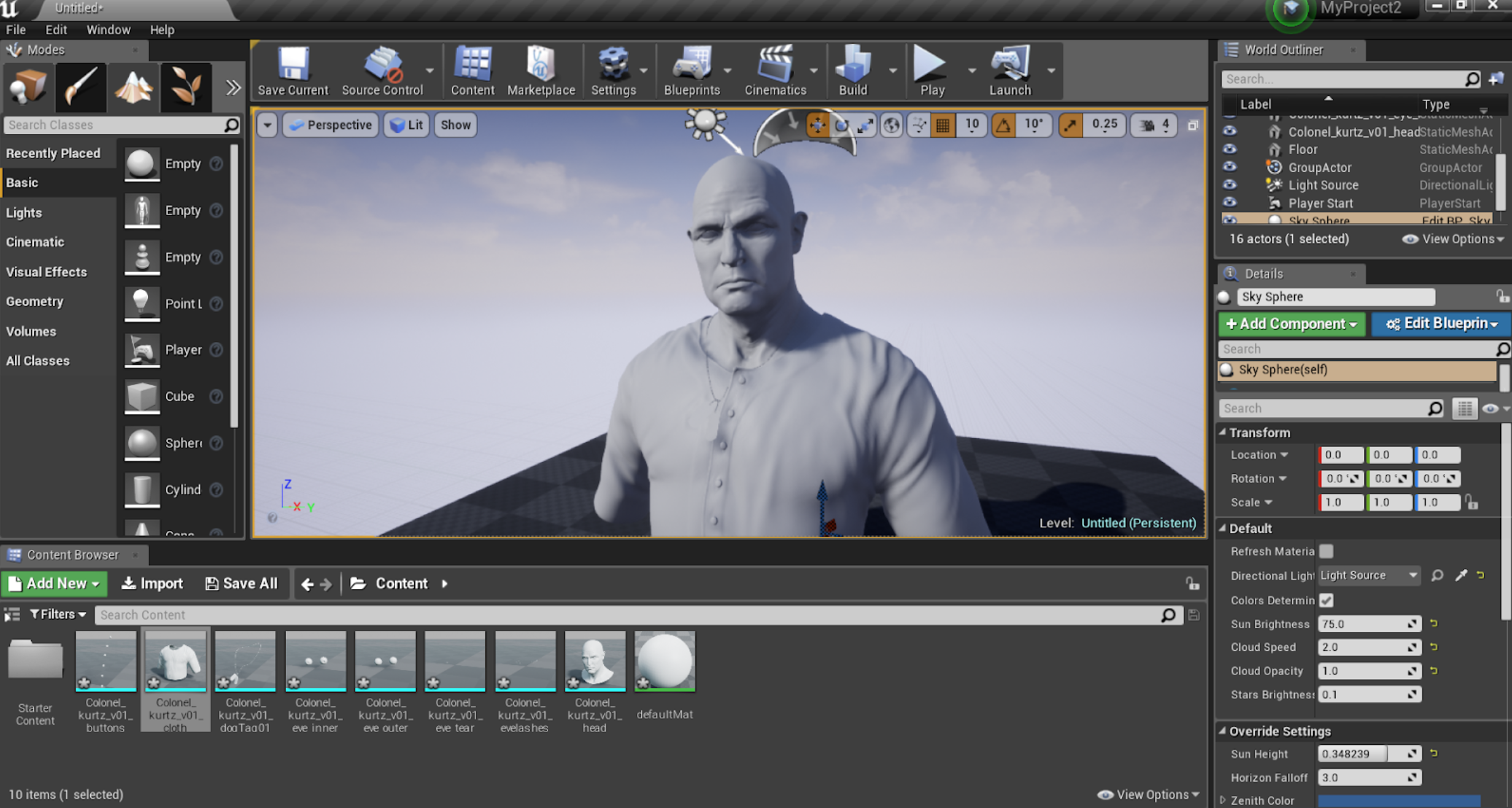Click the Import button in Content Browser
This screenshot has width=1512, height=808.
tap(152, 583)
